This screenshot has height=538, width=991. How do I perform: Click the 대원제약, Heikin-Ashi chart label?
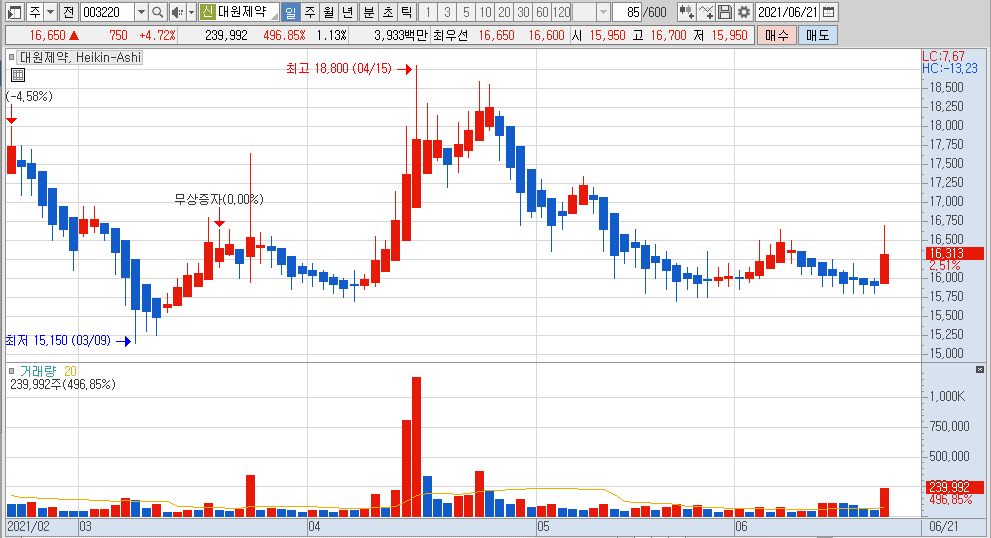click(x=80, y=58)
